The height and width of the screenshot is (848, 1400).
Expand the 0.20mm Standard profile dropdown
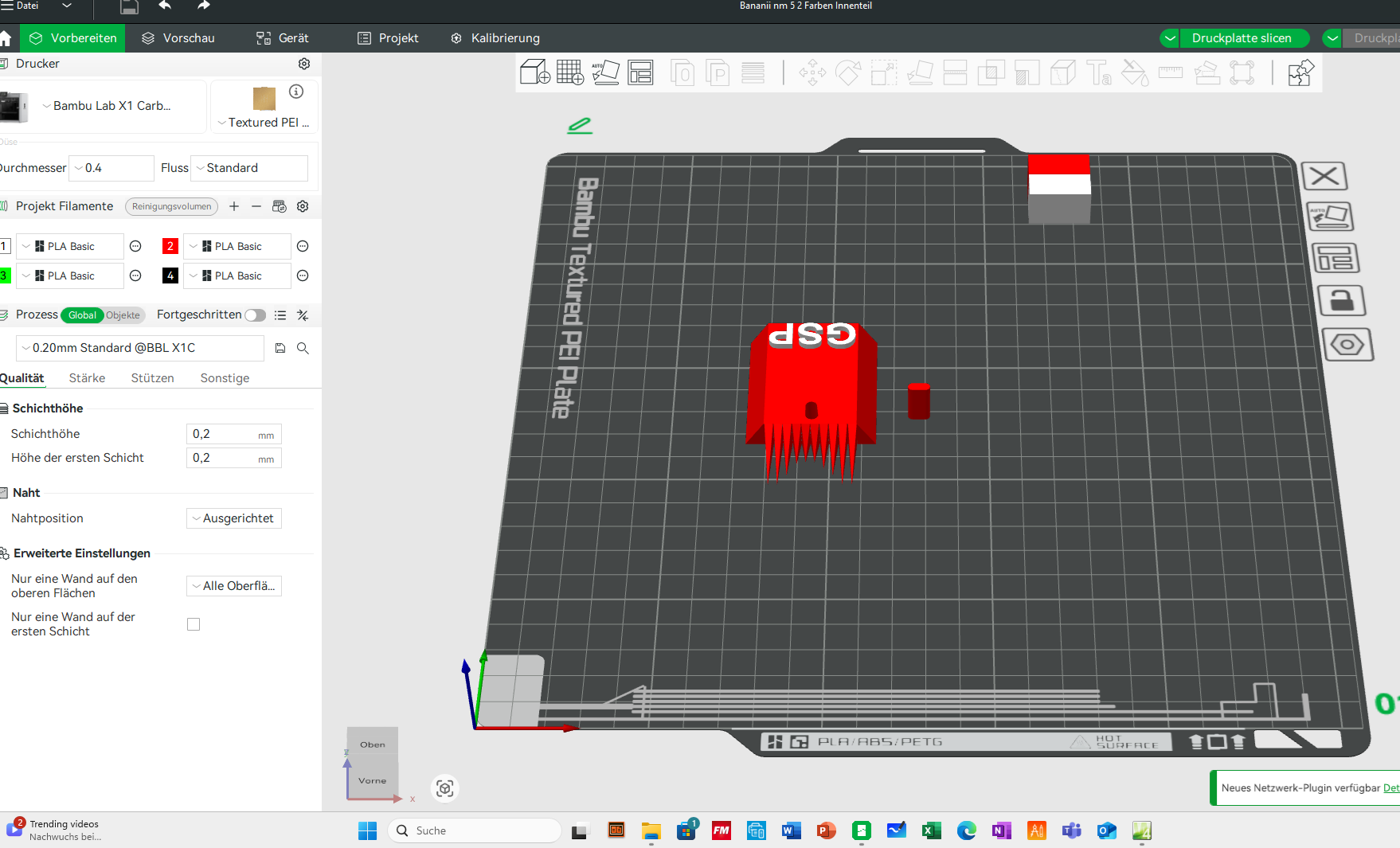coord(25,348)
